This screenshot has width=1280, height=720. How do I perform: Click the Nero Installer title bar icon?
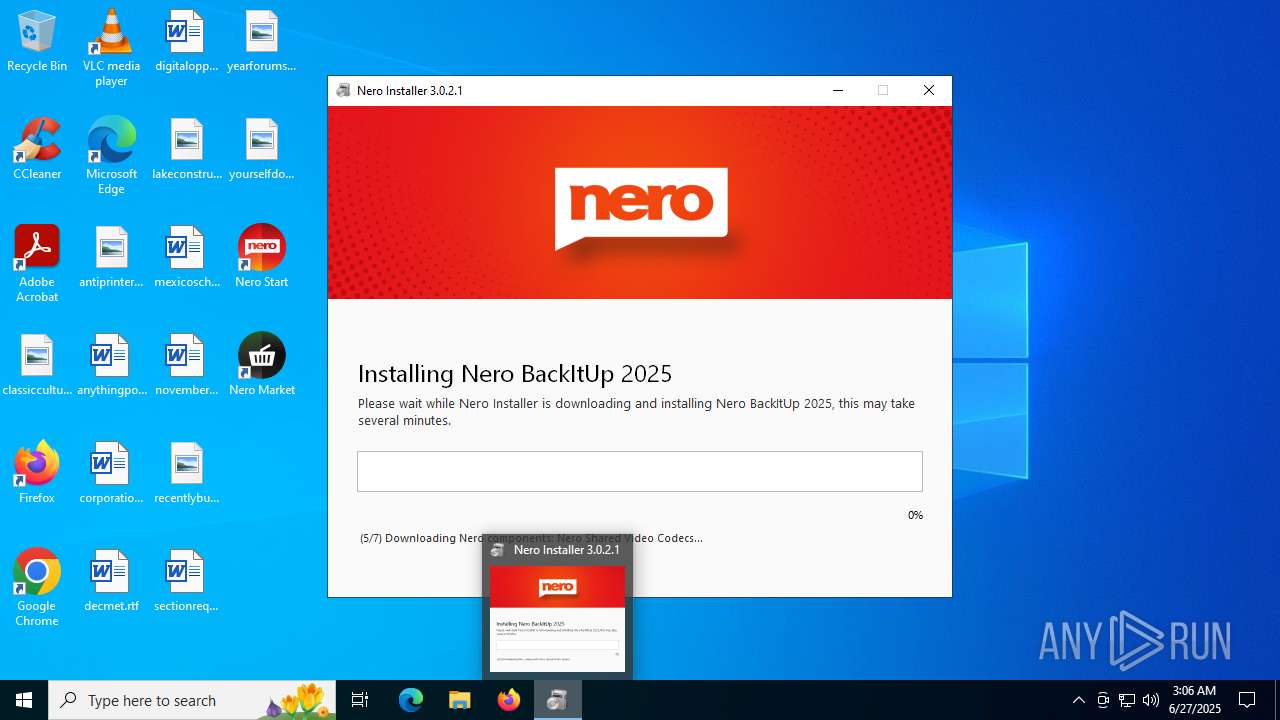point(343,90)
